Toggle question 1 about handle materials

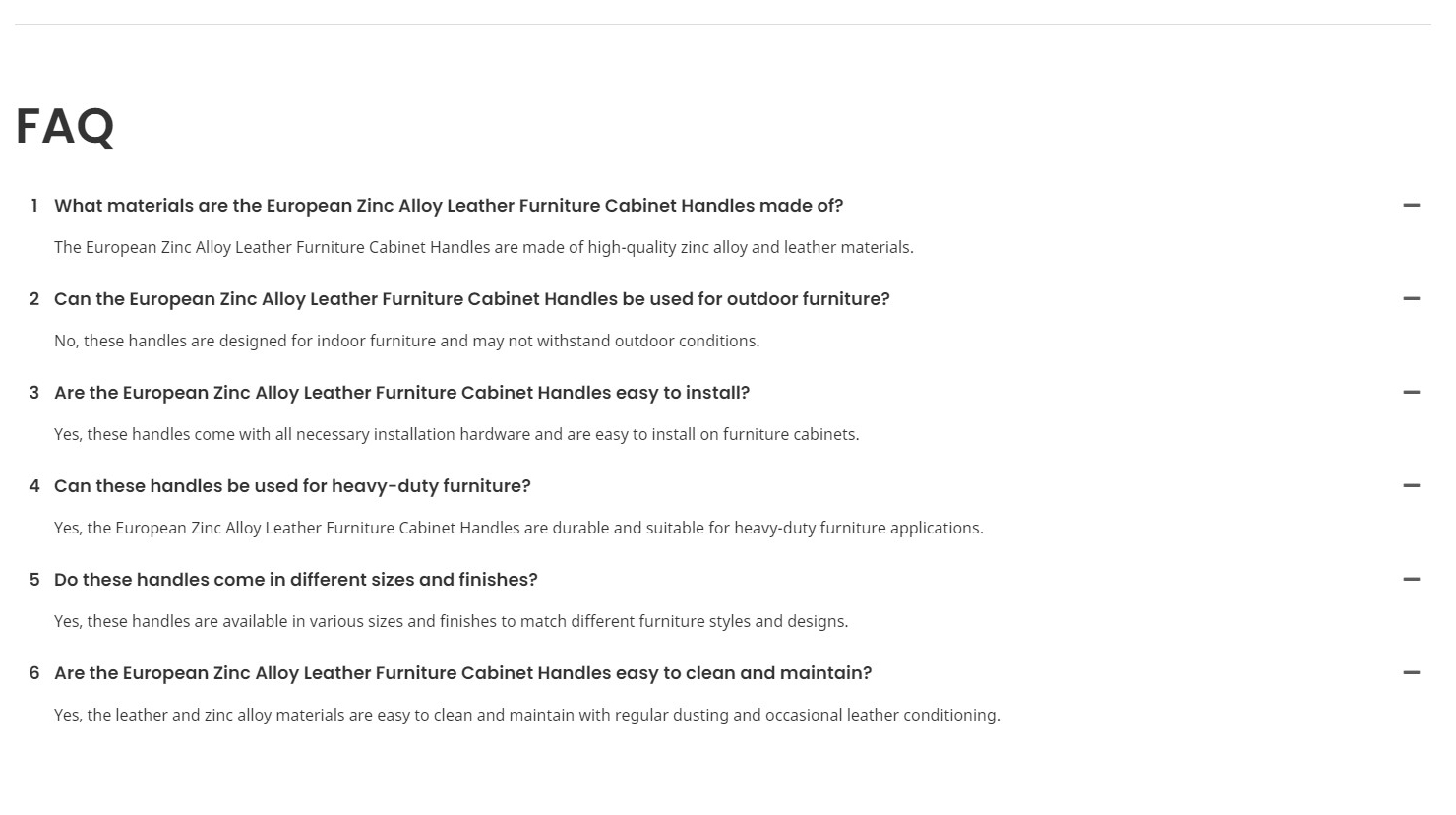[x=449, y=206]
